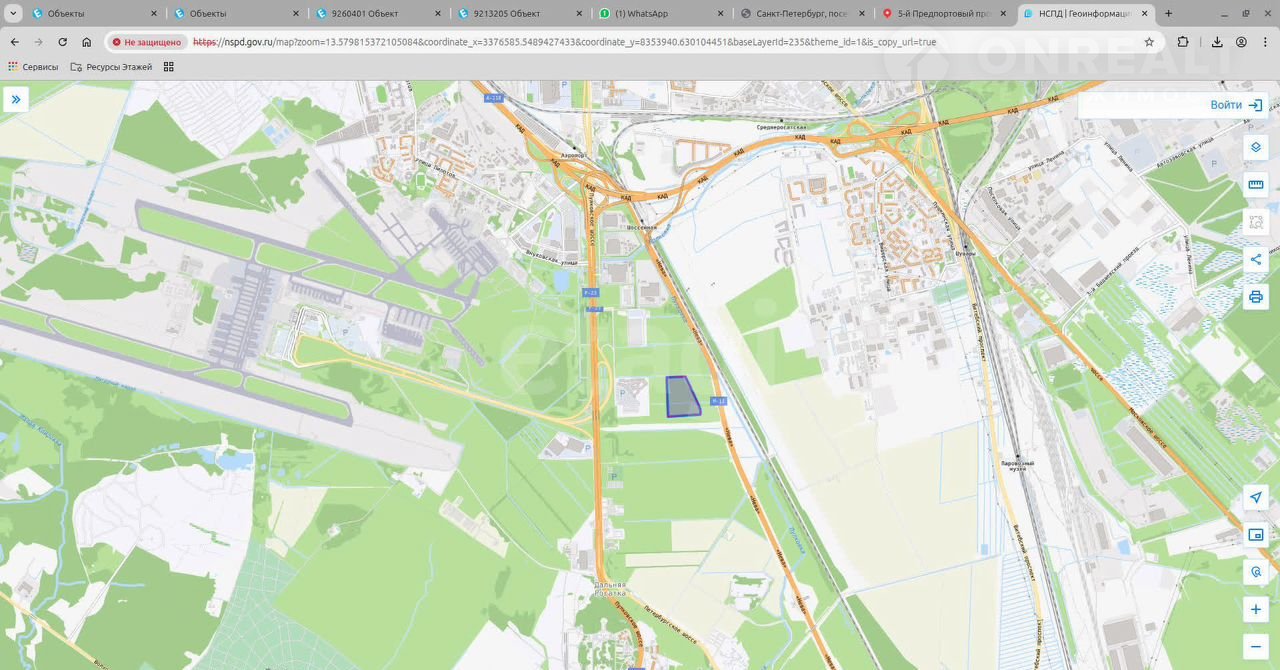This screenshot has width=1280, height=670.
Task: Print the map with printer icon
Action: point(1256,297)
